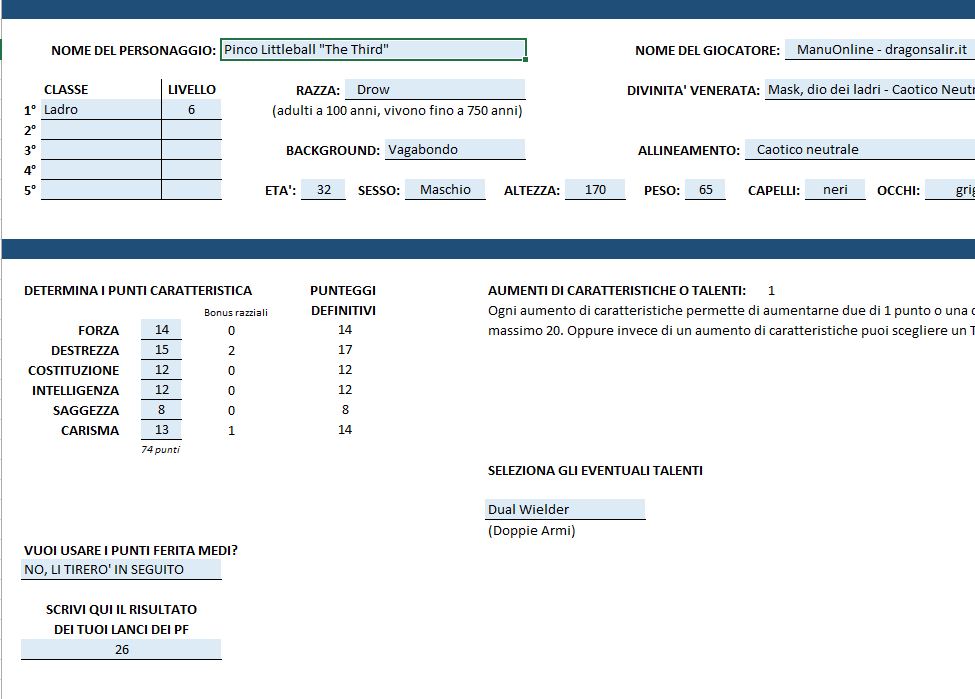Click the character name field 'Pinco Littleball'

[x=372, y=50]
